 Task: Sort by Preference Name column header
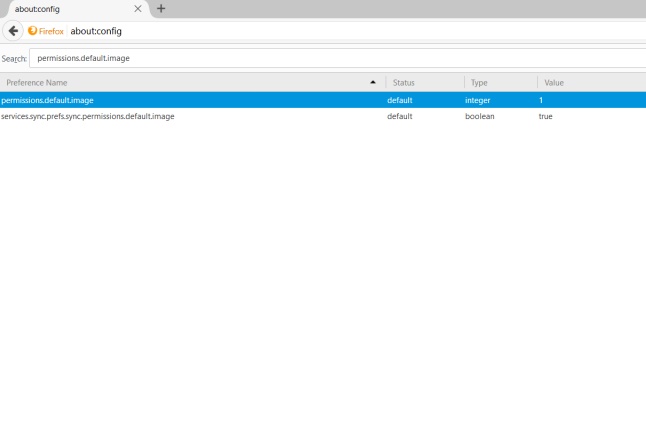click(192, 83)
